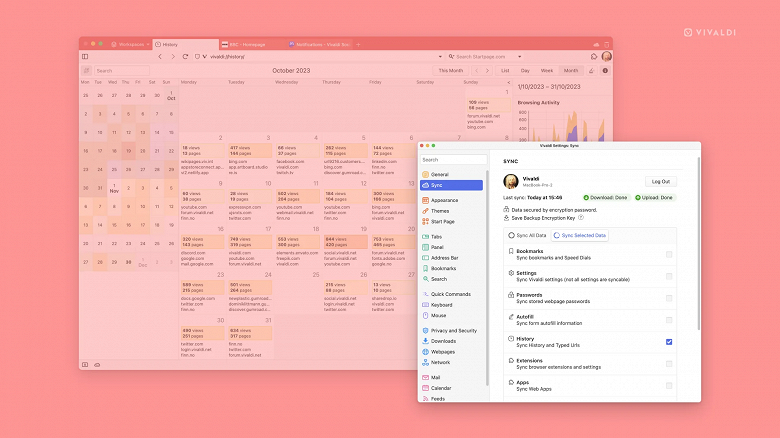Viewport: 780px width, 438px height.
Task: Uncheck the History sync checkbox
Action: [x=669, y=342]
